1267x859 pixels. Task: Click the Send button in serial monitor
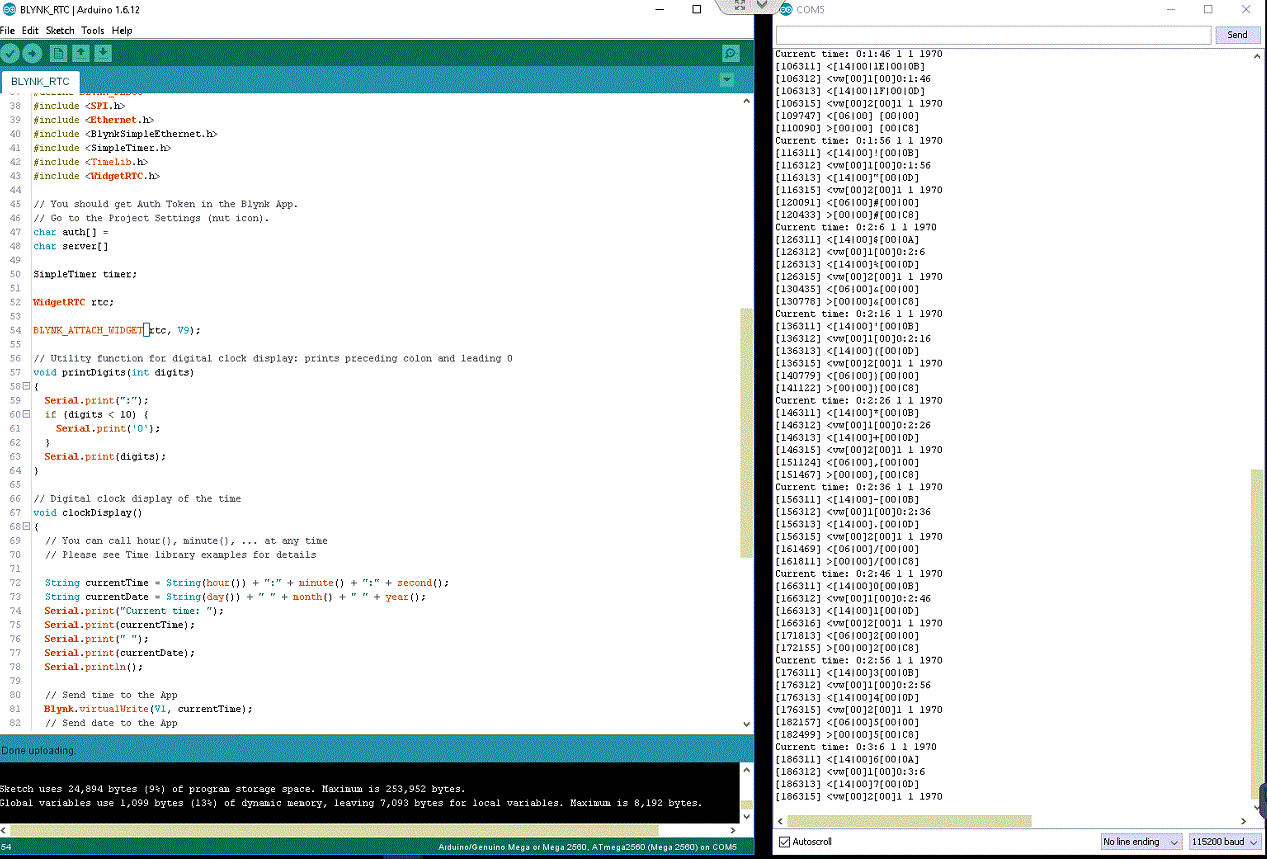pos(1237,34)
